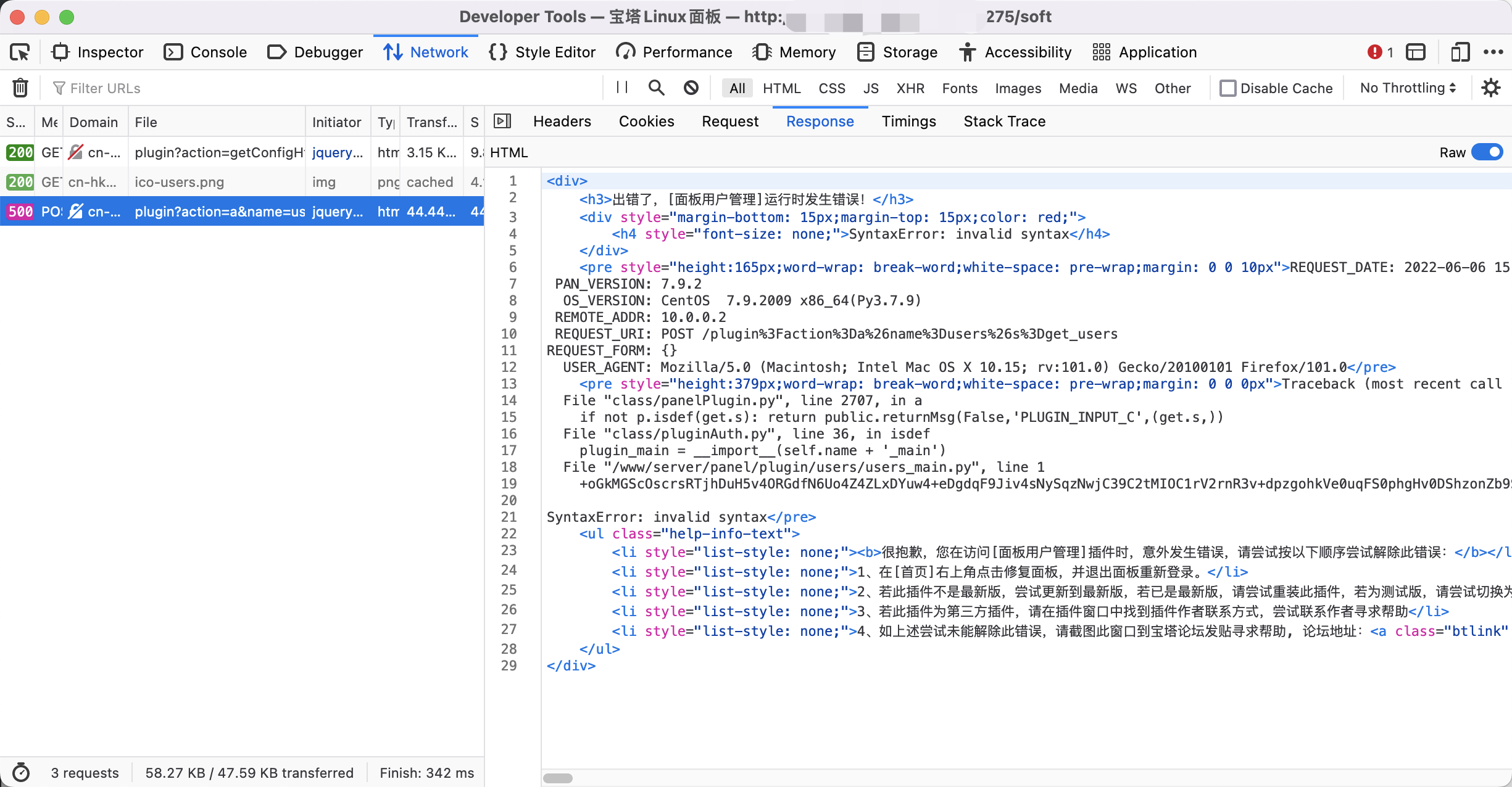Collapse the request details panel
The height and width of the screenshot is (787, 1512).
pyautogui.click(x=503, y=121)
